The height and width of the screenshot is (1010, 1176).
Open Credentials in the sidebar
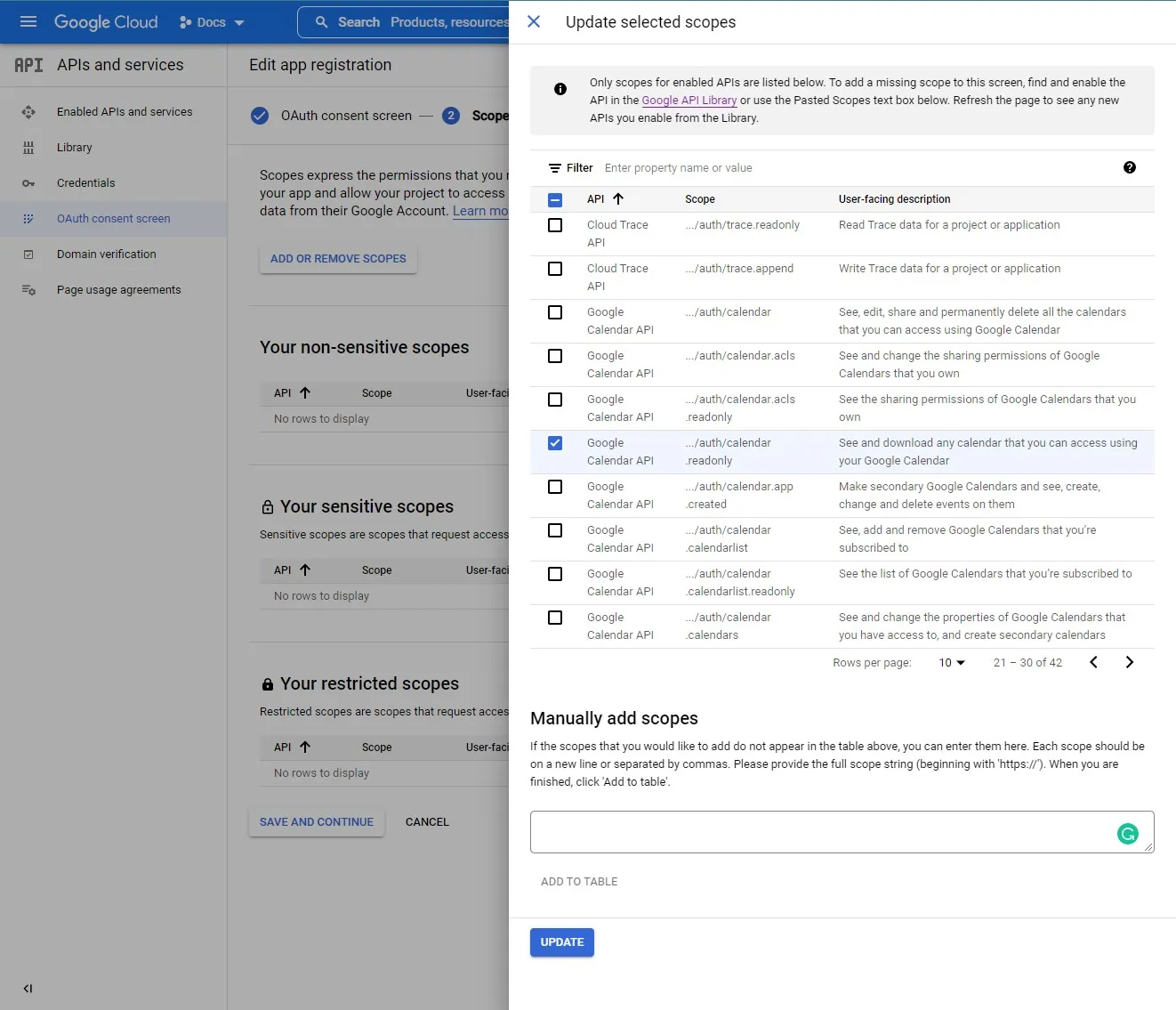(85, 183)
